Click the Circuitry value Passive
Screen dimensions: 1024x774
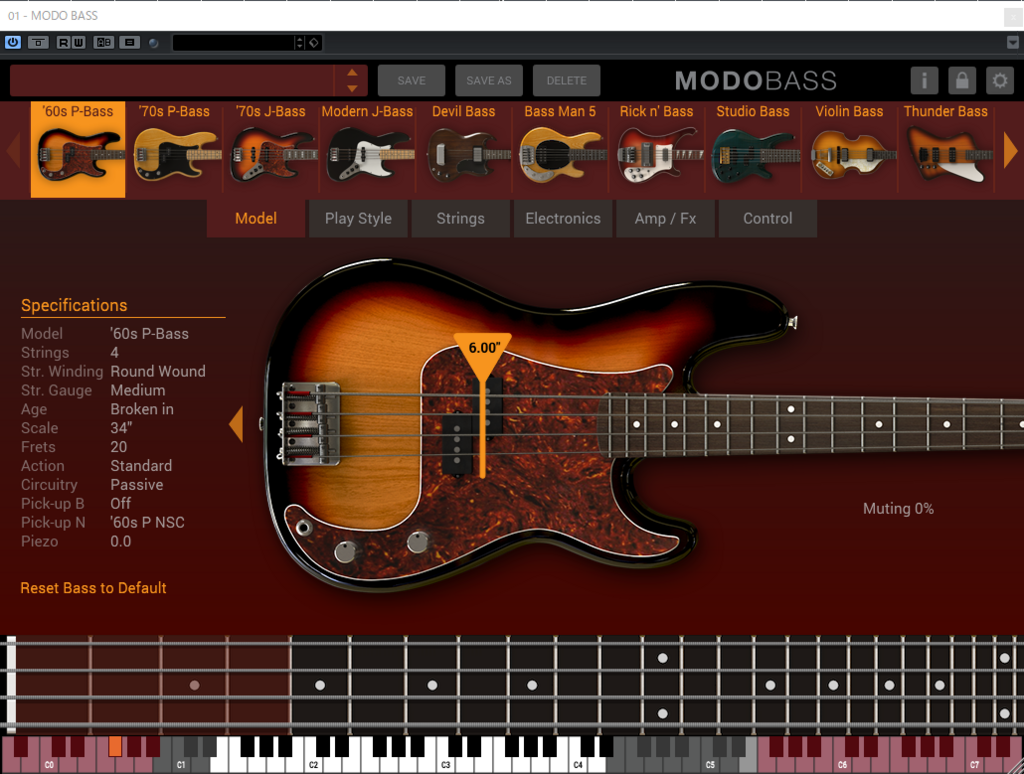coord(136,485)
